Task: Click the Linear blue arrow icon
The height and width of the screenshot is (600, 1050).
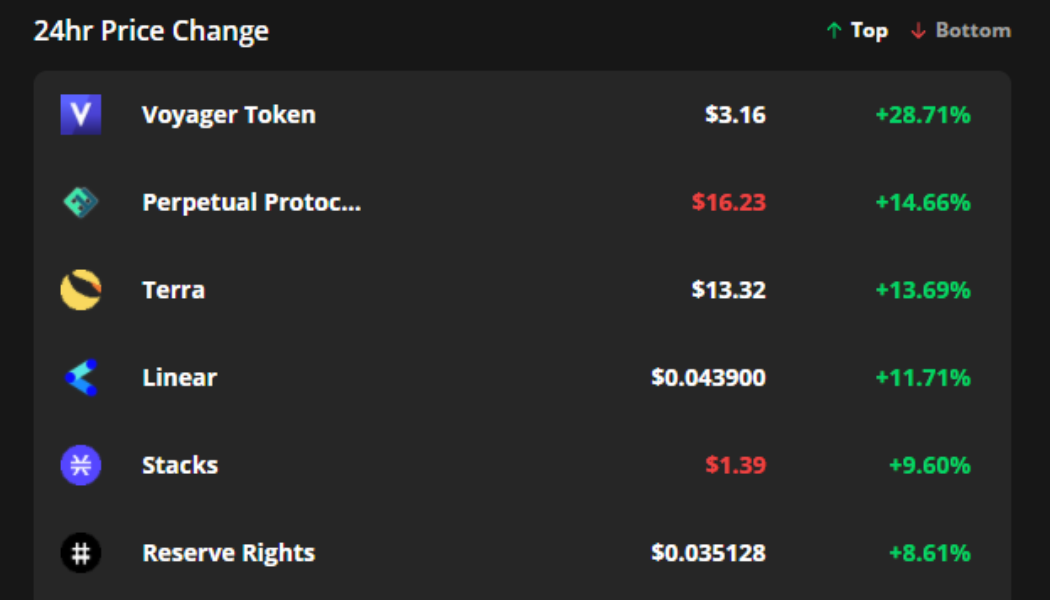Action: 78,377
